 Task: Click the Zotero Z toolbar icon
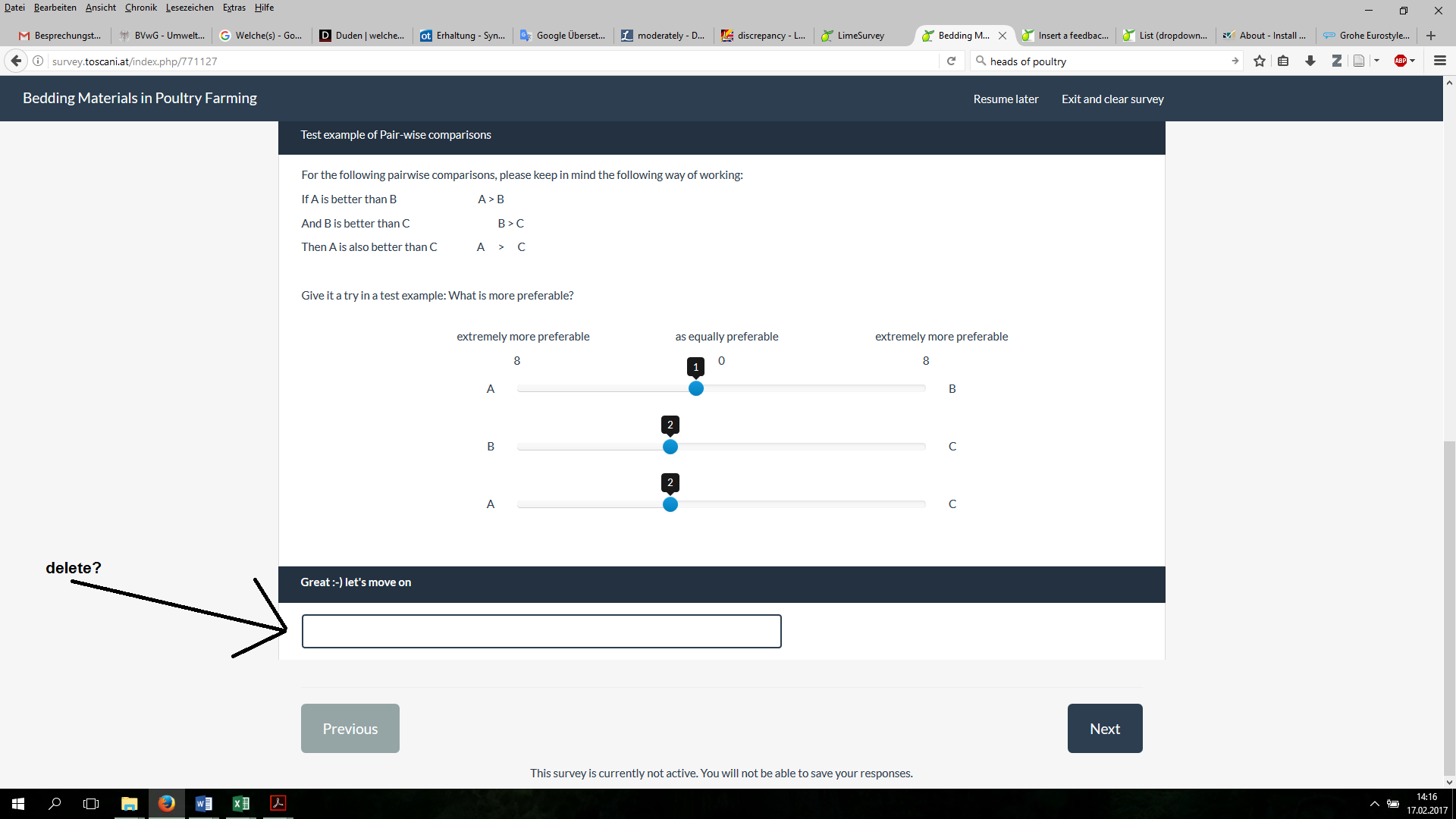(x=1336, y=61)
